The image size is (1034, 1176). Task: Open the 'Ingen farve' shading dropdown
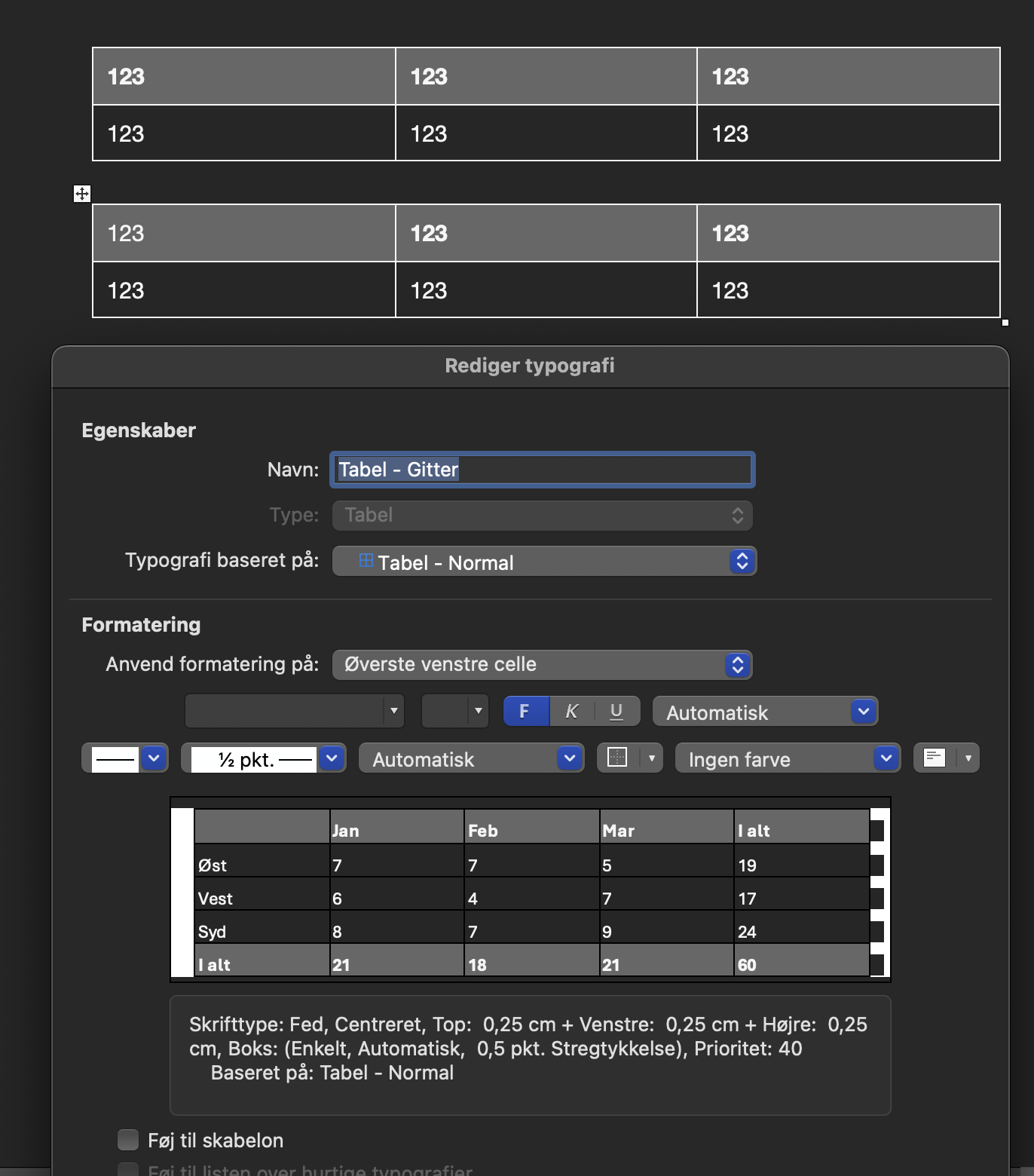click(x=788, y=758)
